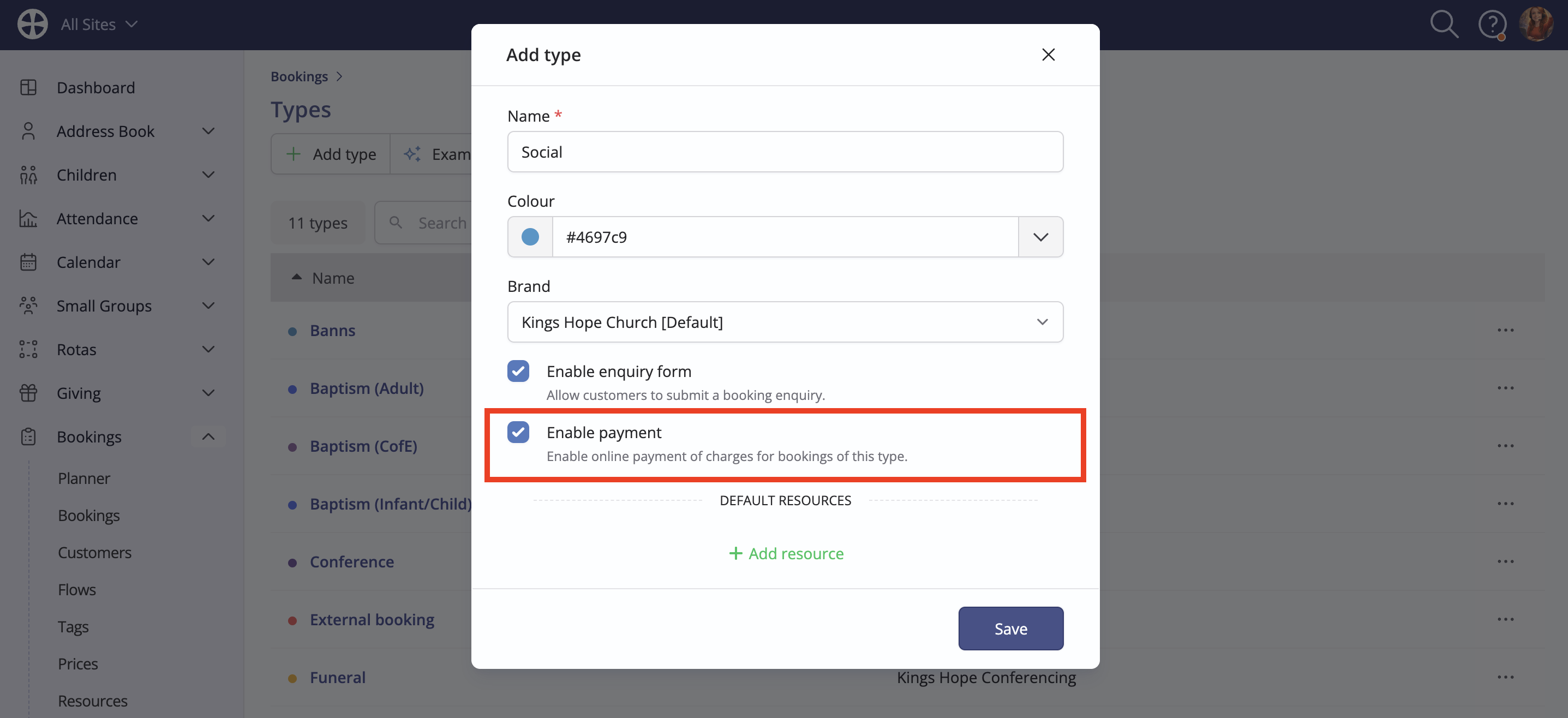Expand the Address Book section
The height and width of the screenshot is (718, 1568).
[x=208, y=131]
